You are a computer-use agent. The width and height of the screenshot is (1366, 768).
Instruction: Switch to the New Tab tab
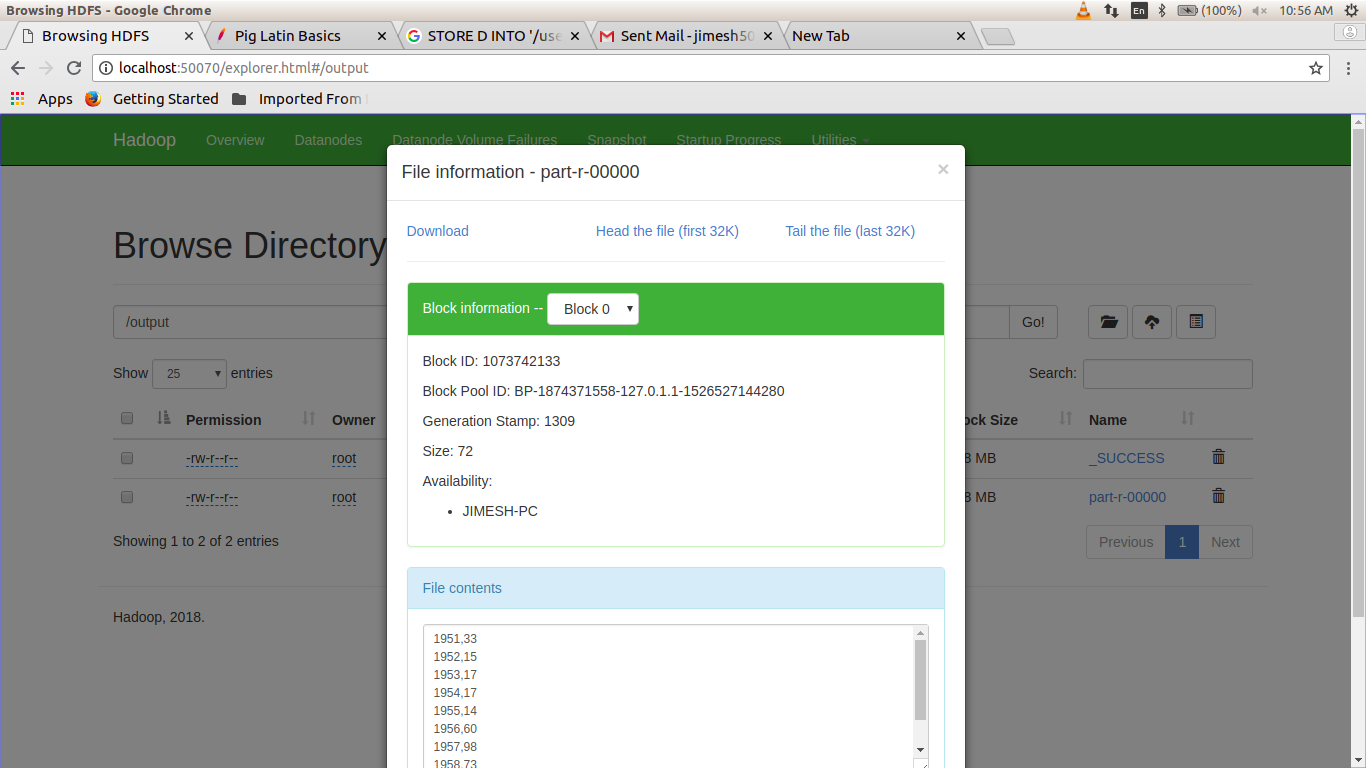[878, 36]
